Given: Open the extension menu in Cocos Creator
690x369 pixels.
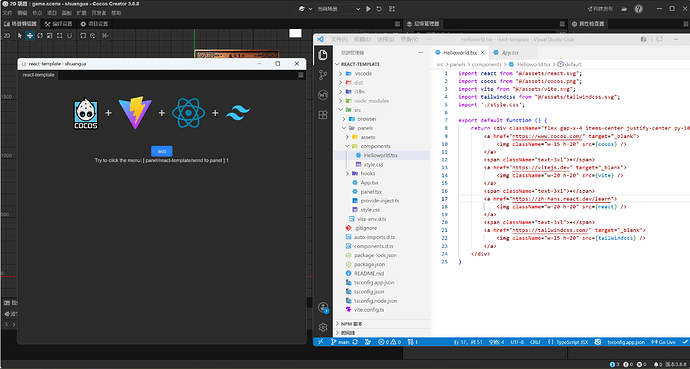Looking at the screenshot, I should (x=81, y=13).
